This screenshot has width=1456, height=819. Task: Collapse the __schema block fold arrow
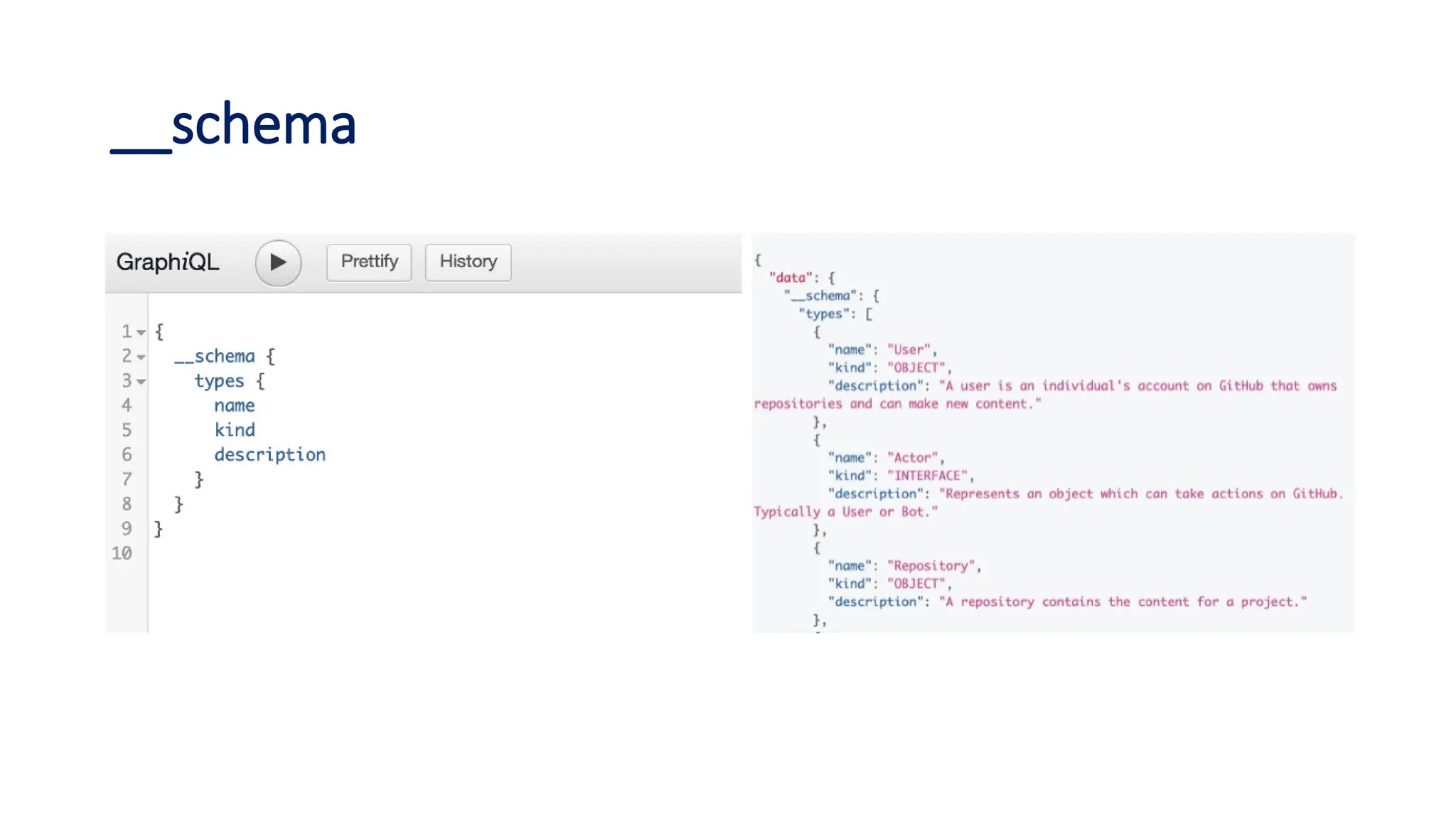141,358
